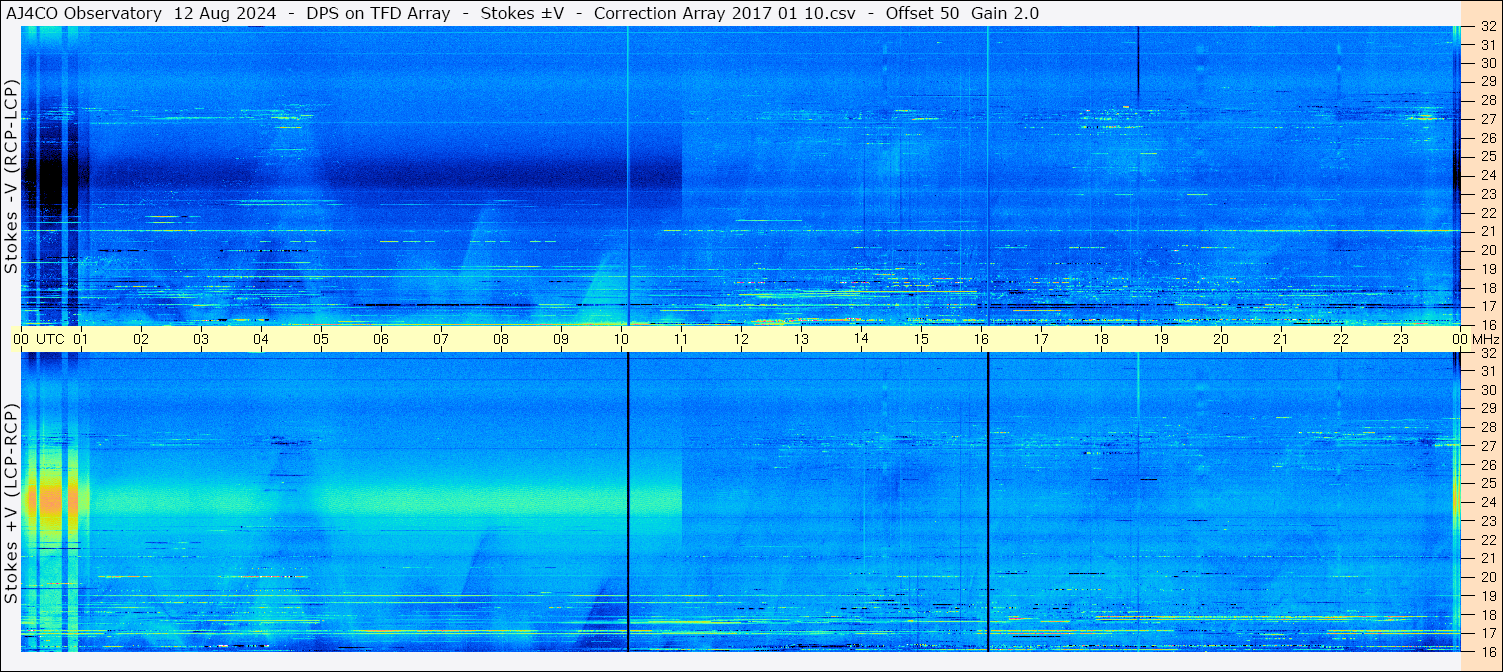This screenshot has width=1503, height=672.
Task: Select the 21 hour tick on time axis
Action: (x=1281, y=340)
